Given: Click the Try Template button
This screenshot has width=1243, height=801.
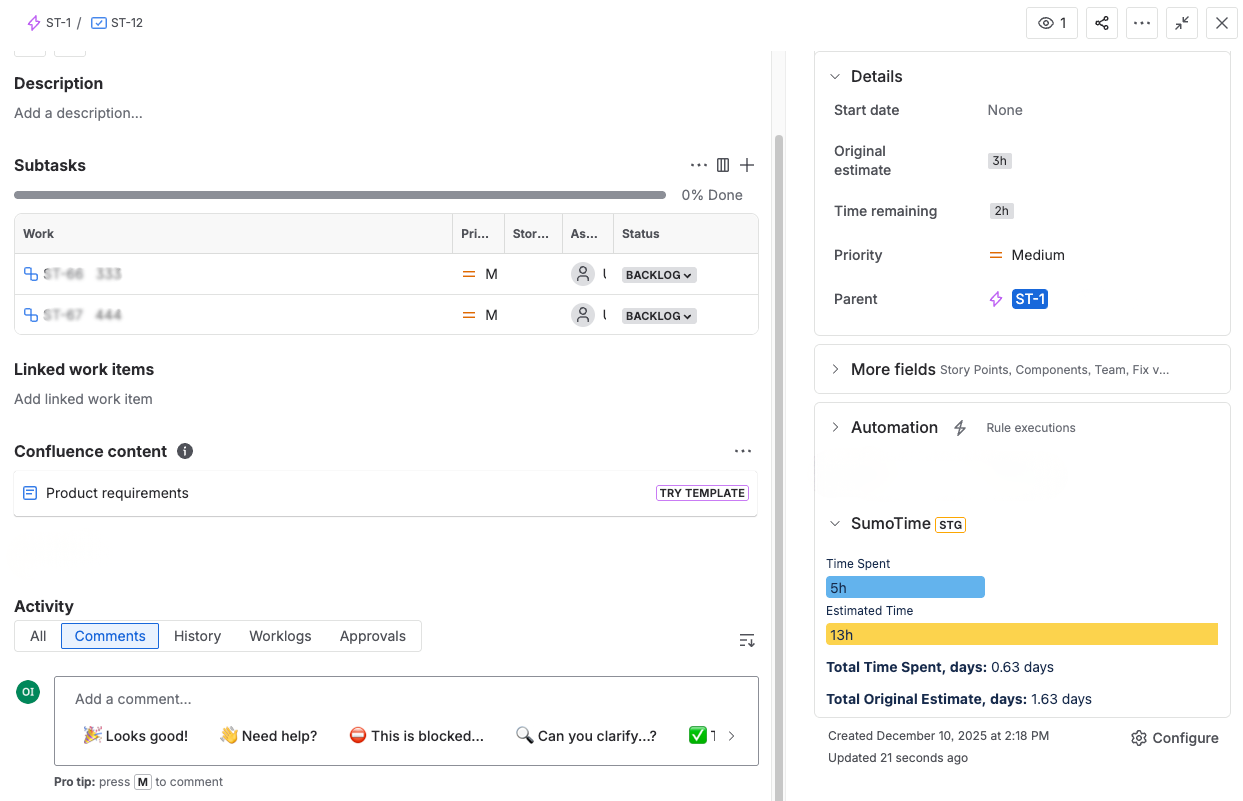Looking at the screenshot, I should click(x=702, y=493).
